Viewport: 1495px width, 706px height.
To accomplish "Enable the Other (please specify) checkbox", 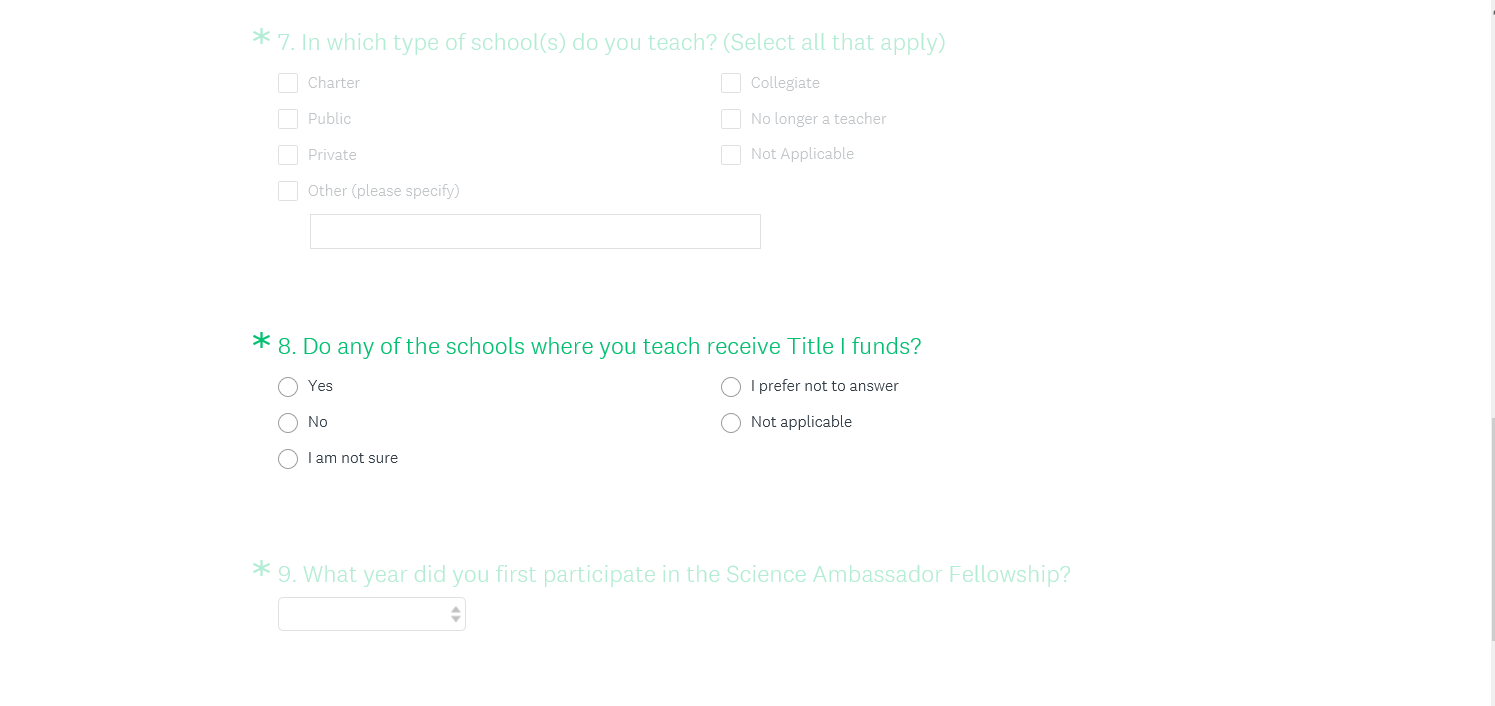I will [x=288, y=191].
